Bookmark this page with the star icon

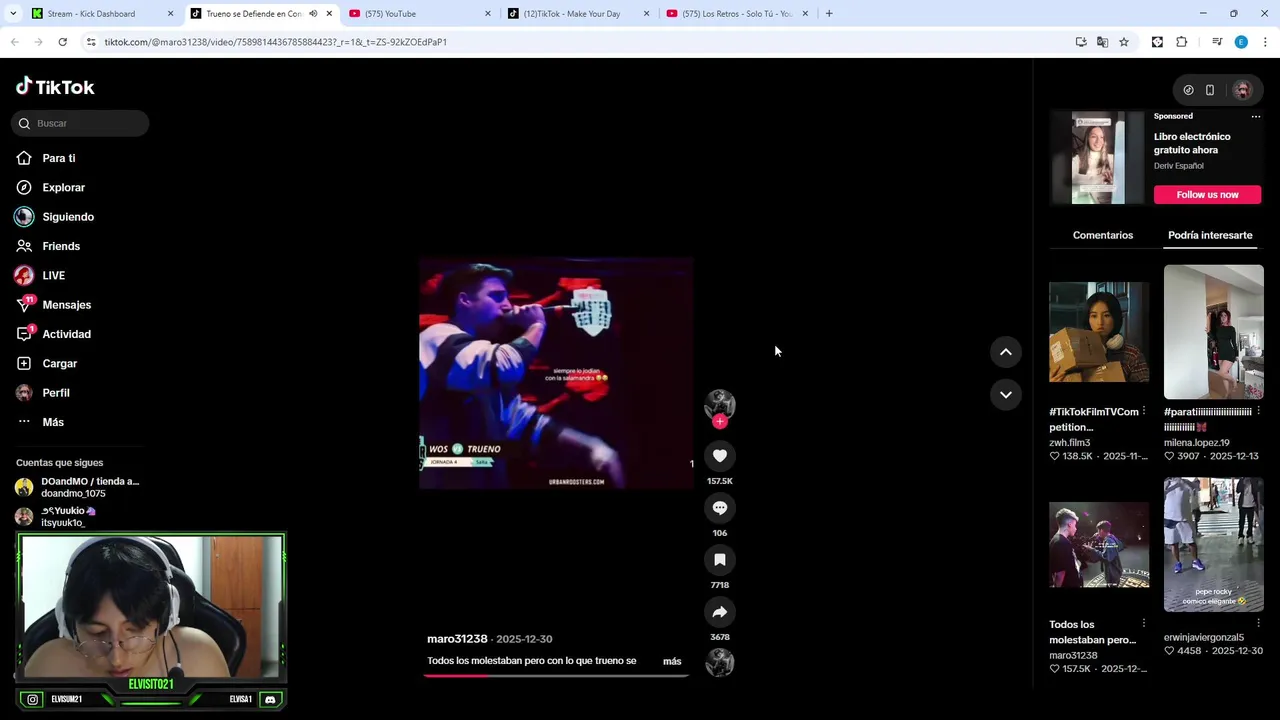(1124, 42)
